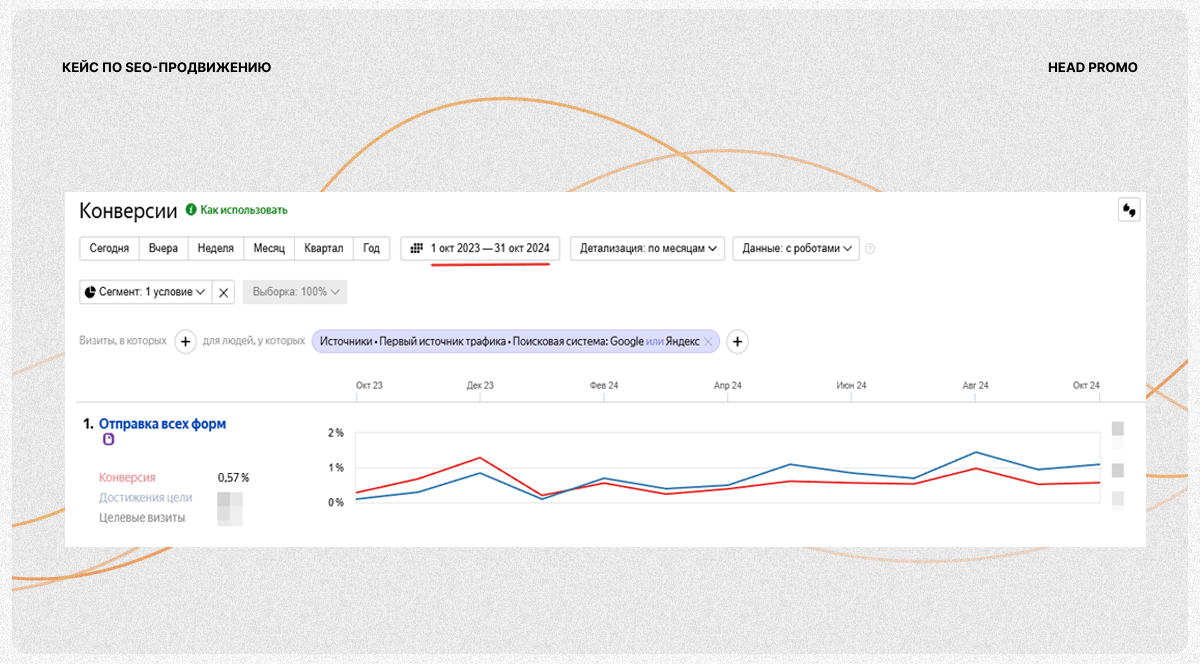1200x664 pixels.
Task: Open the Выборка: 100% dropdown
Action: coord(295,292)
